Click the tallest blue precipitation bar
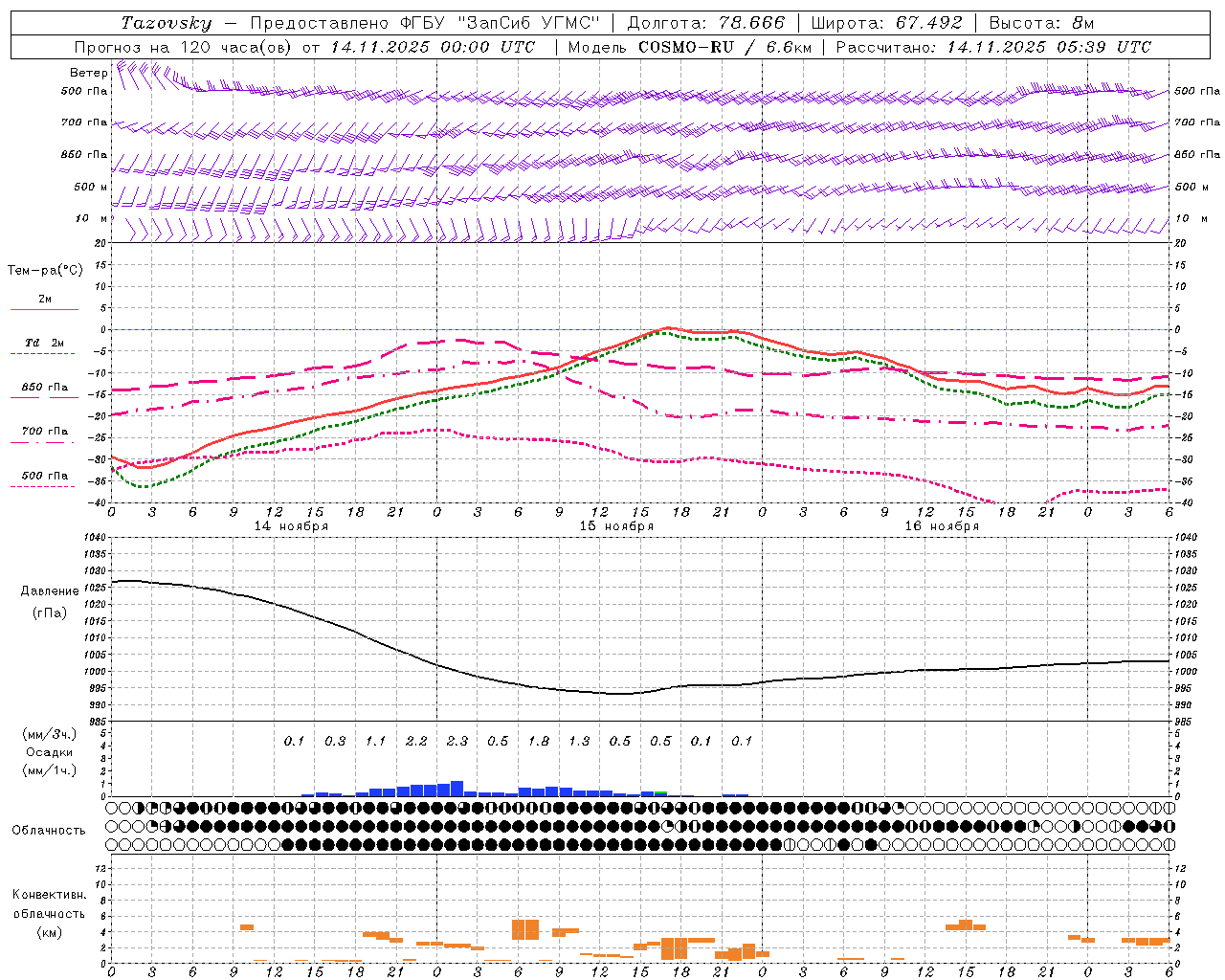 (x=457, y=789)
